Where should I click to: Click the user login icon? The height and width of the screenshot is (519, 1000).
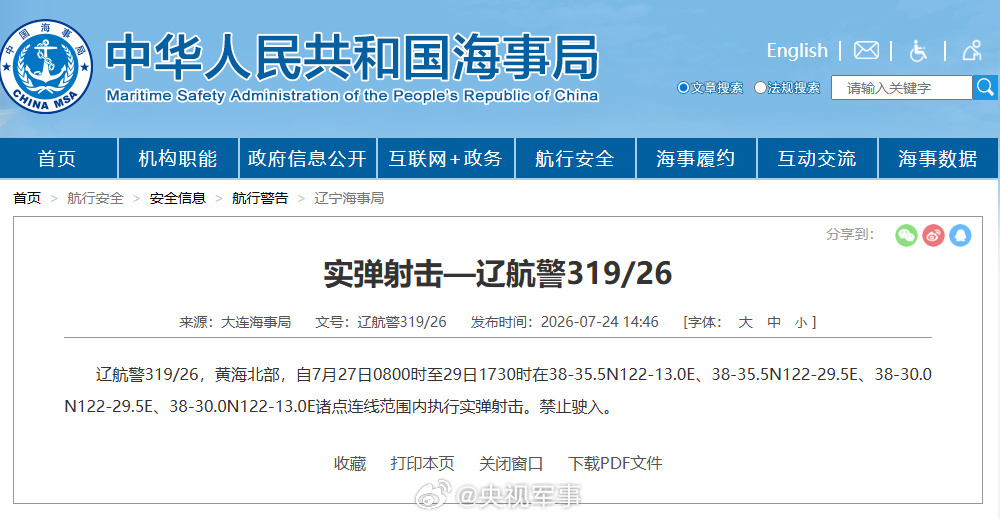tap(972, 50)
